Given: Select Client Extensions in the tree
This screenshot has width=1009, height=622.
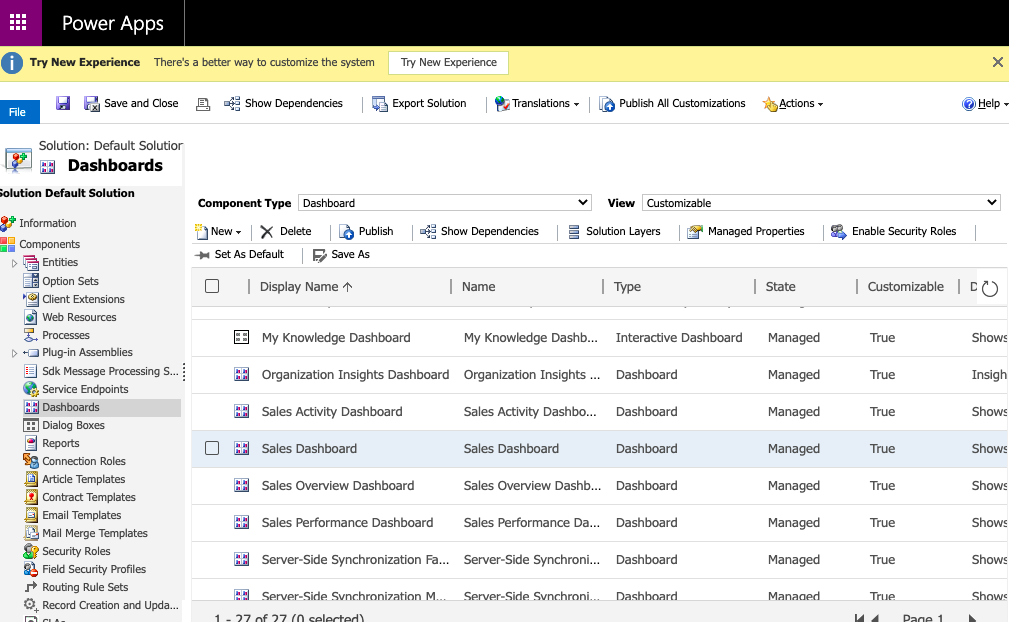Looking at the screenshot, I should pos(84,299).
